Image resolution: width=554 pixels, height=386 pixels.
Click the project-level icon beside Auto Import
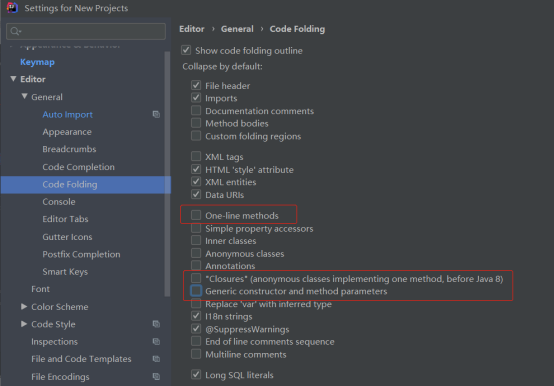(x=156, y=114)
